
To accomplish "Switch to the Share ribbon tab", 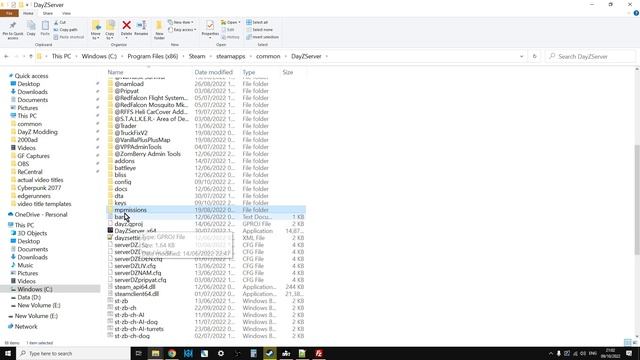I will click(x=48, y=13).
